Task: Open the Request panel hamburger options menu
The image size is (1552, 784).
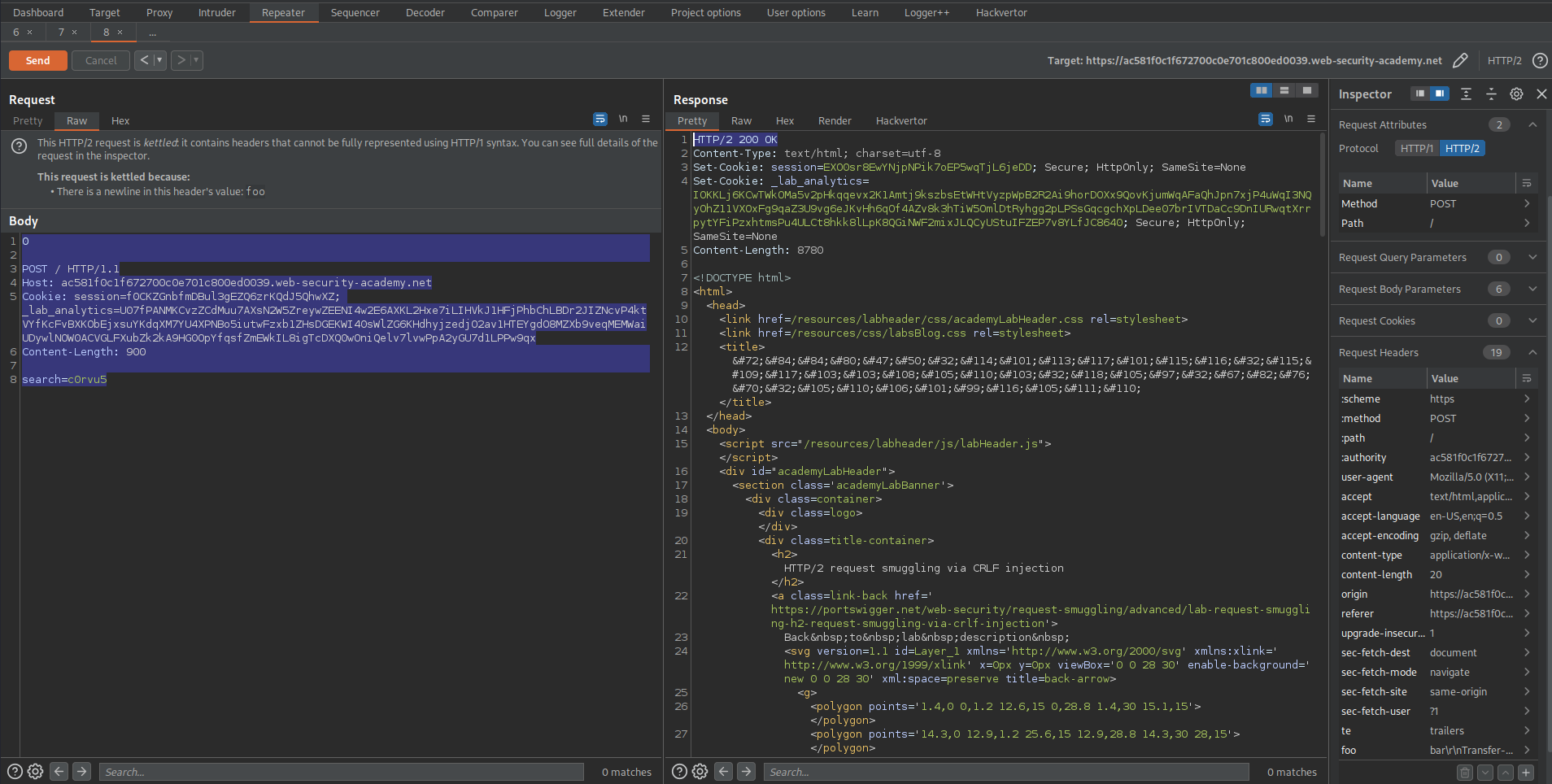Action: (646, 119)
